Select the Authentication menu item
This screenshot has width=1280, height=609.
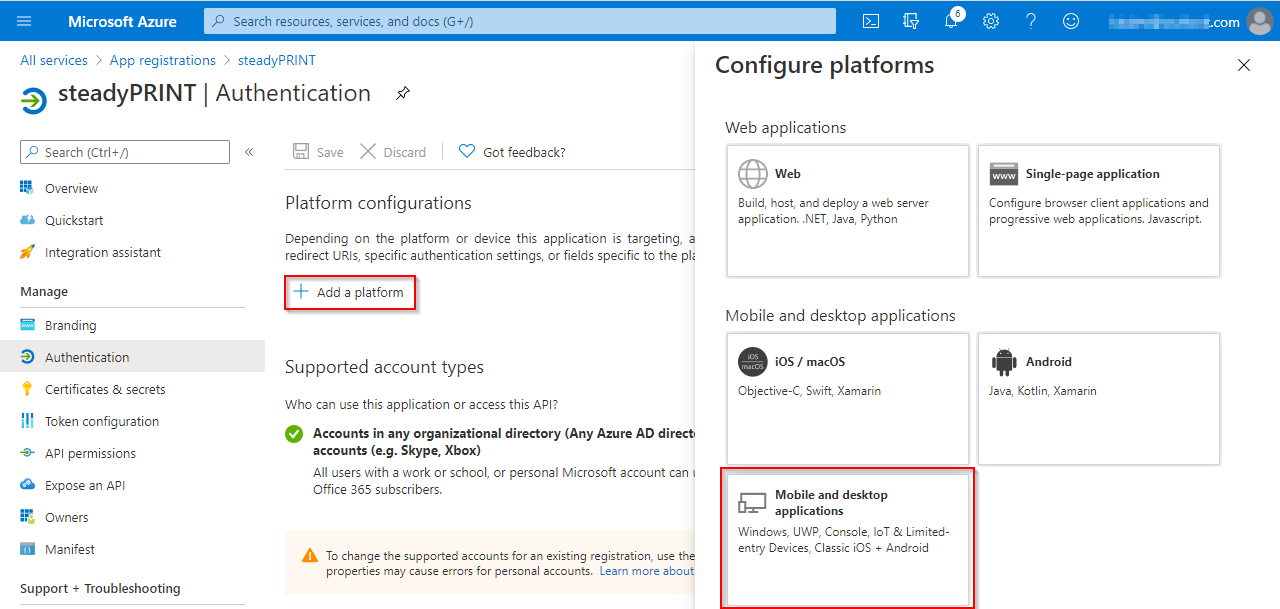[132, 357]
